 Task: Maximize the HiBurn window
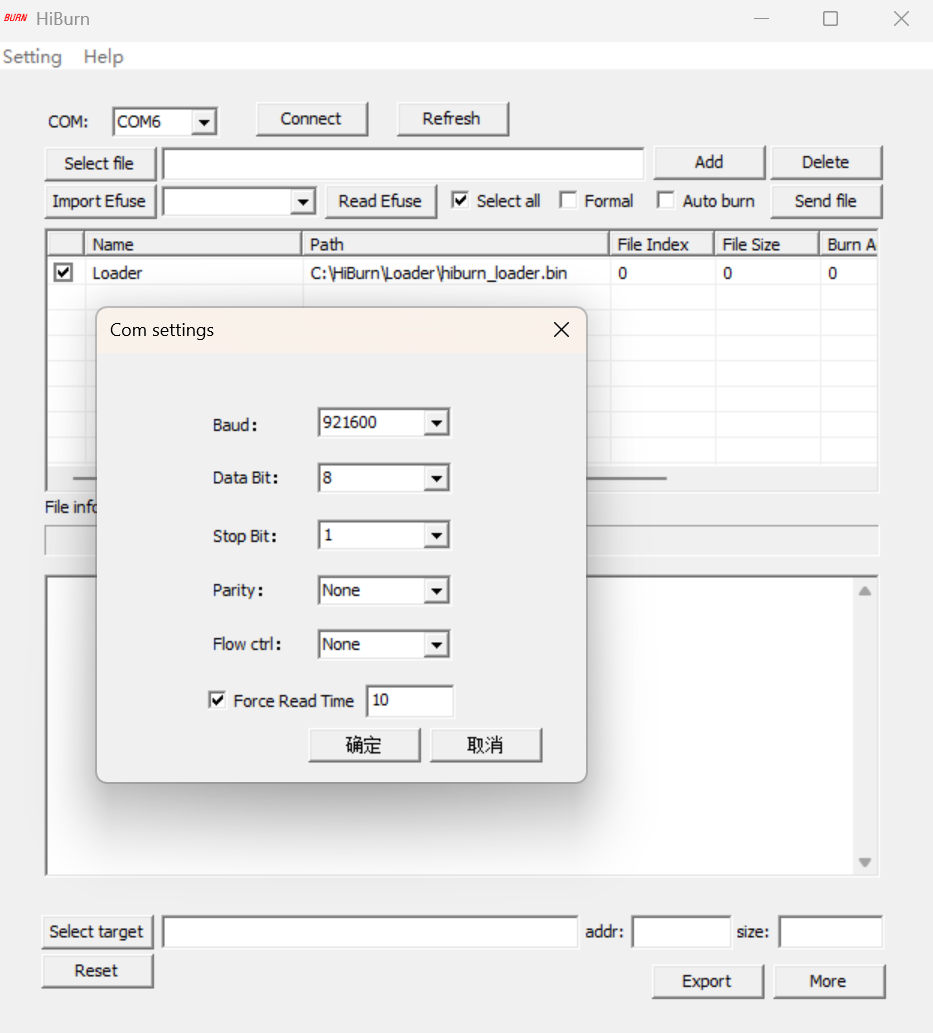click(x=831, y=18)
